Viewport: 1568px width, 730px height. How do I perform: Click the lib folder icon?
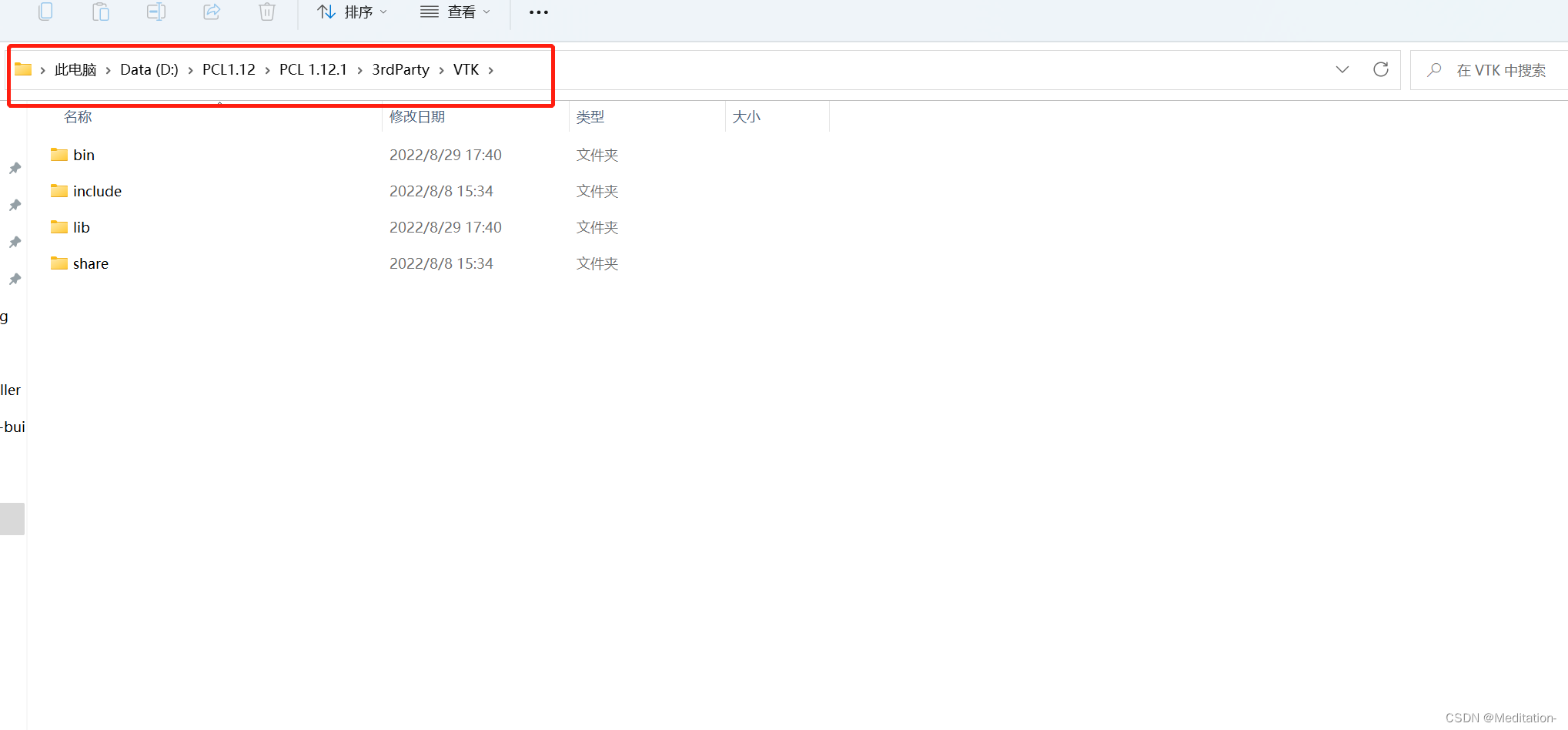pyautogui.click(x=59, y=226)
